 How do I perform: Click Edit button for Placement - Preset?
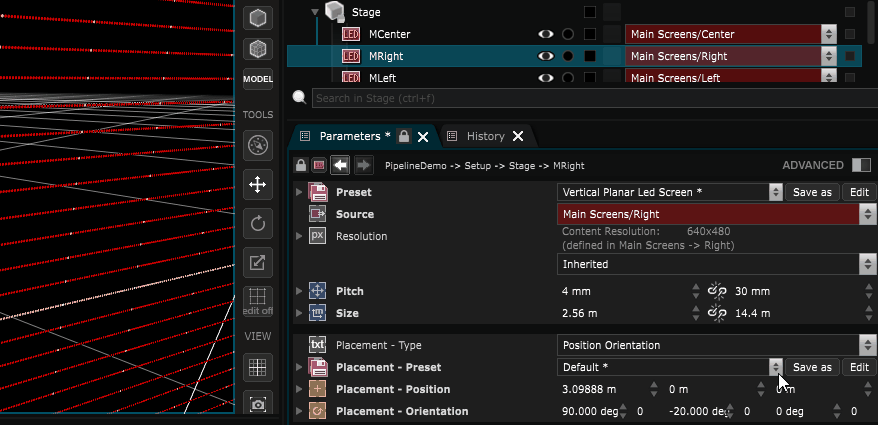click(x=858, y=367)
